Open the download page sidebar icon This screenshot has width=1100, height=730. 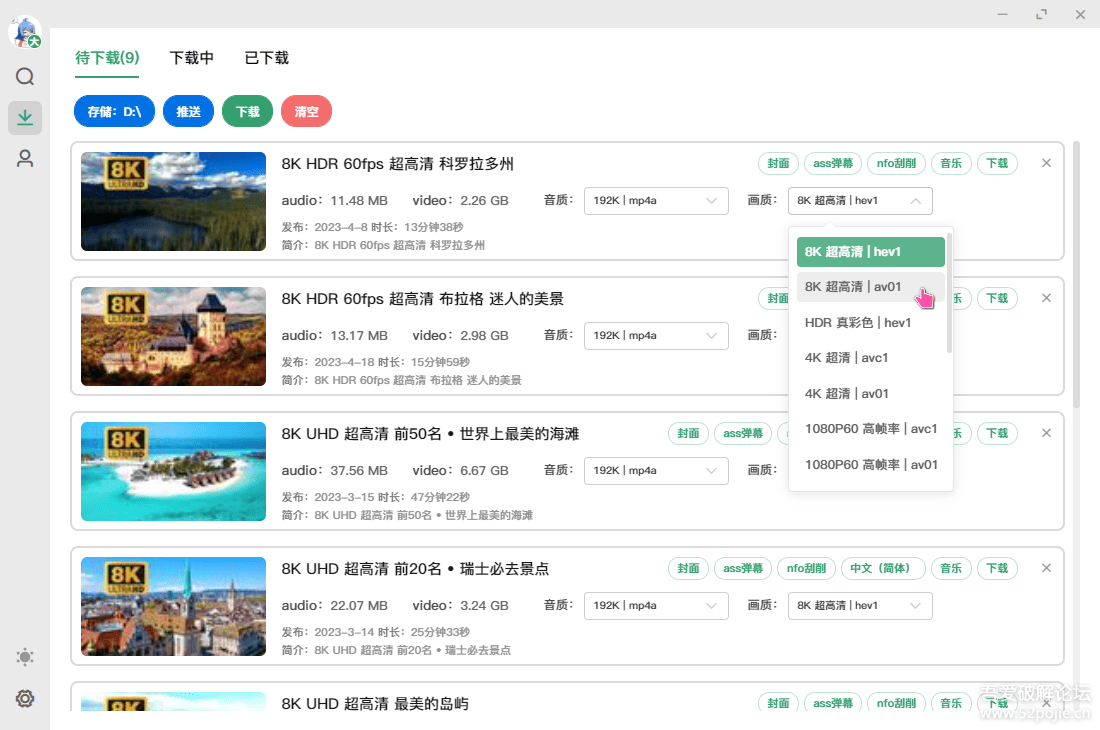[x=25, y=117]
